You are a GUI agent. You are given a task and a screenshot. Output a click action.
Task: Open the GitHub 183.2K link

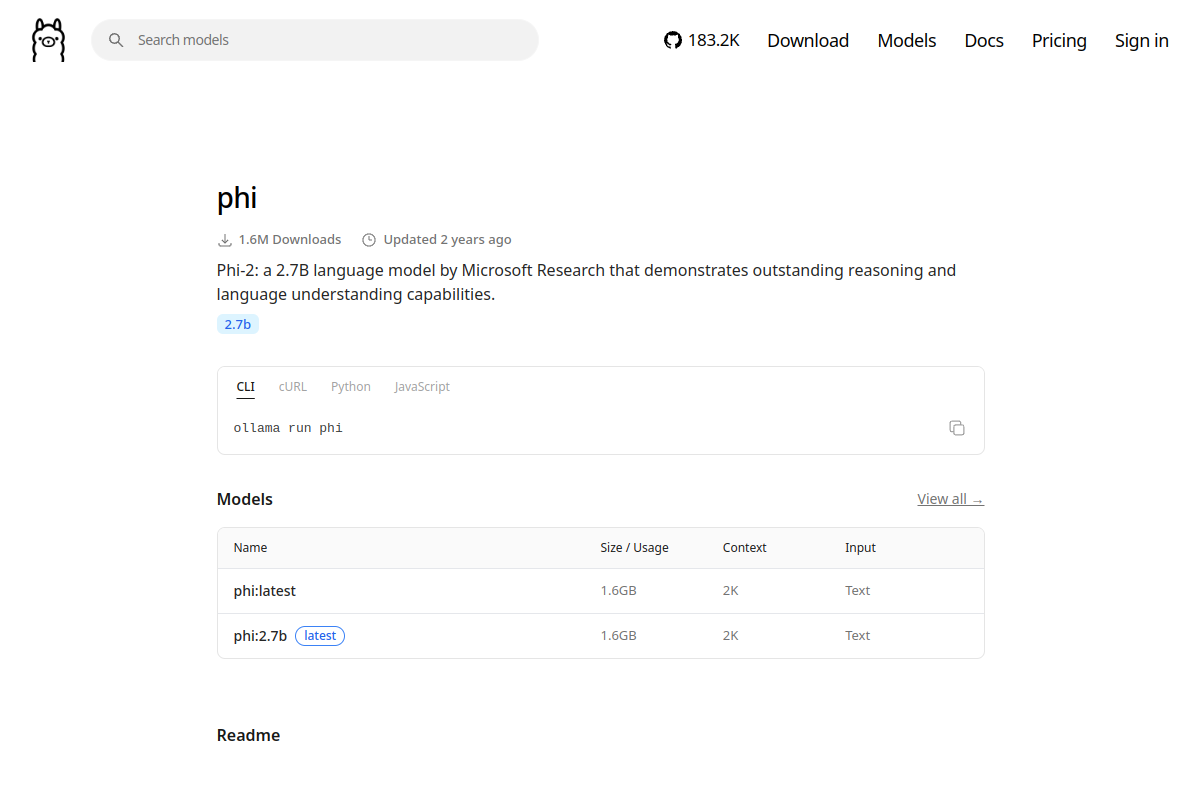(702, 40)
